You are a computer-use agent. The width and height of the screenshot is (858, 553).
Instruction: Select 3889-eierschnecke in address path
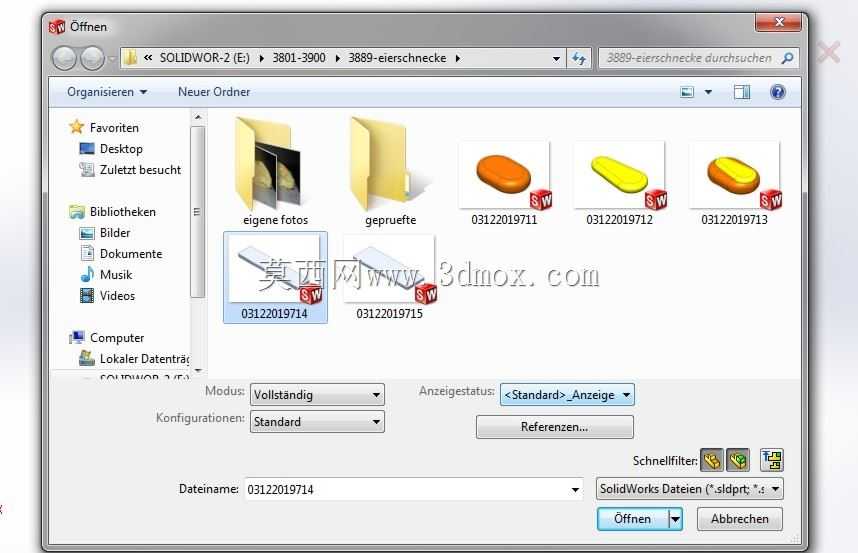tap(397, 58)
